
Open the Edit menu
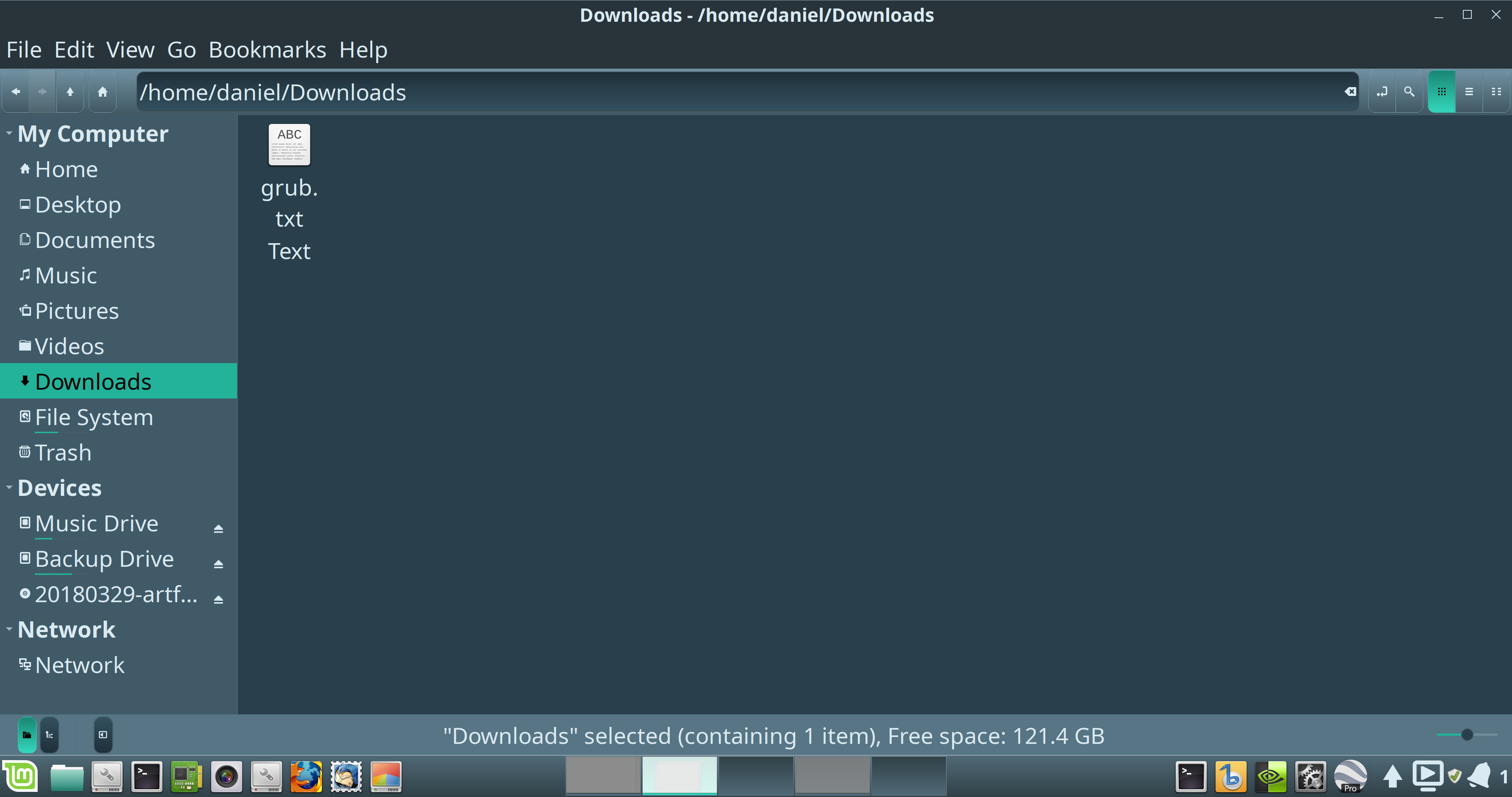74,50
